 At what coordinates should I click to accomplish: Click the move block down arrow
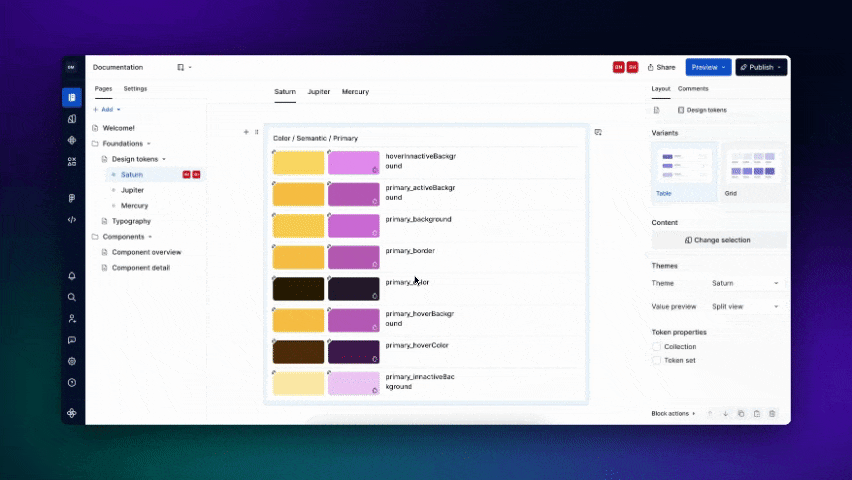(725, 414)
